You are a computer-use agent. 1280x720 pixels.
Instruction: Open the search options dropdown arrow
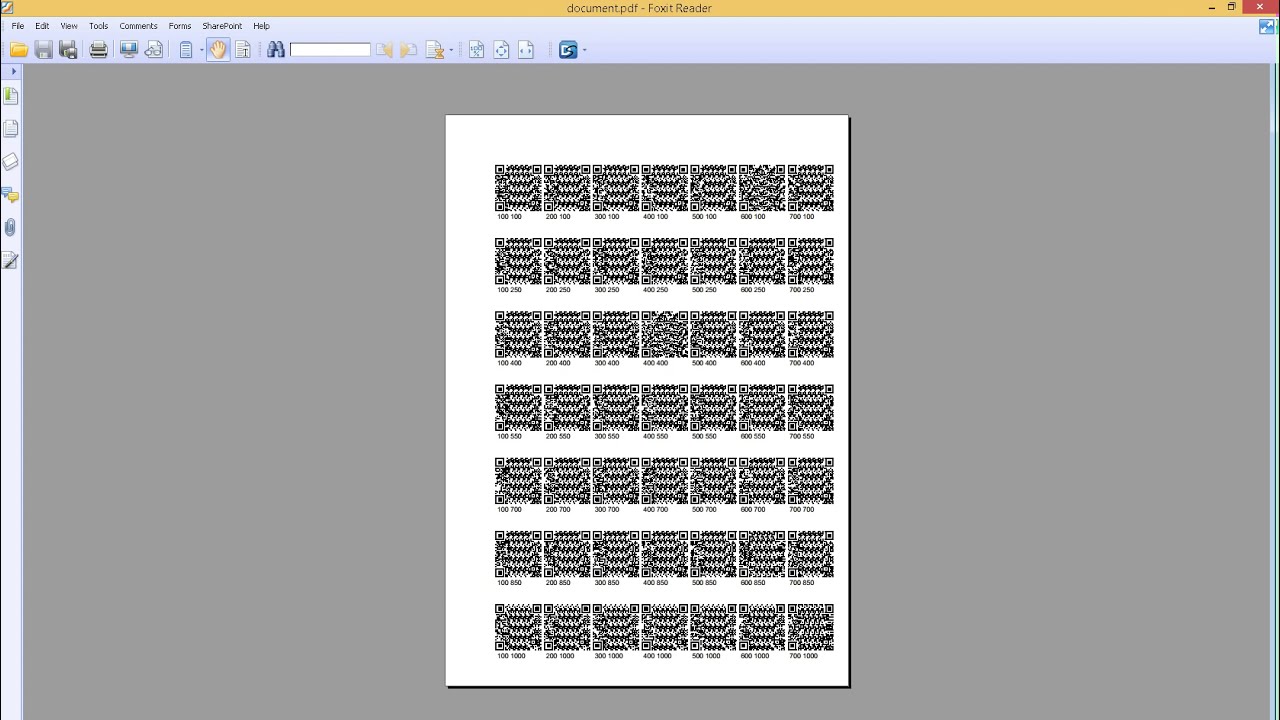451,50
